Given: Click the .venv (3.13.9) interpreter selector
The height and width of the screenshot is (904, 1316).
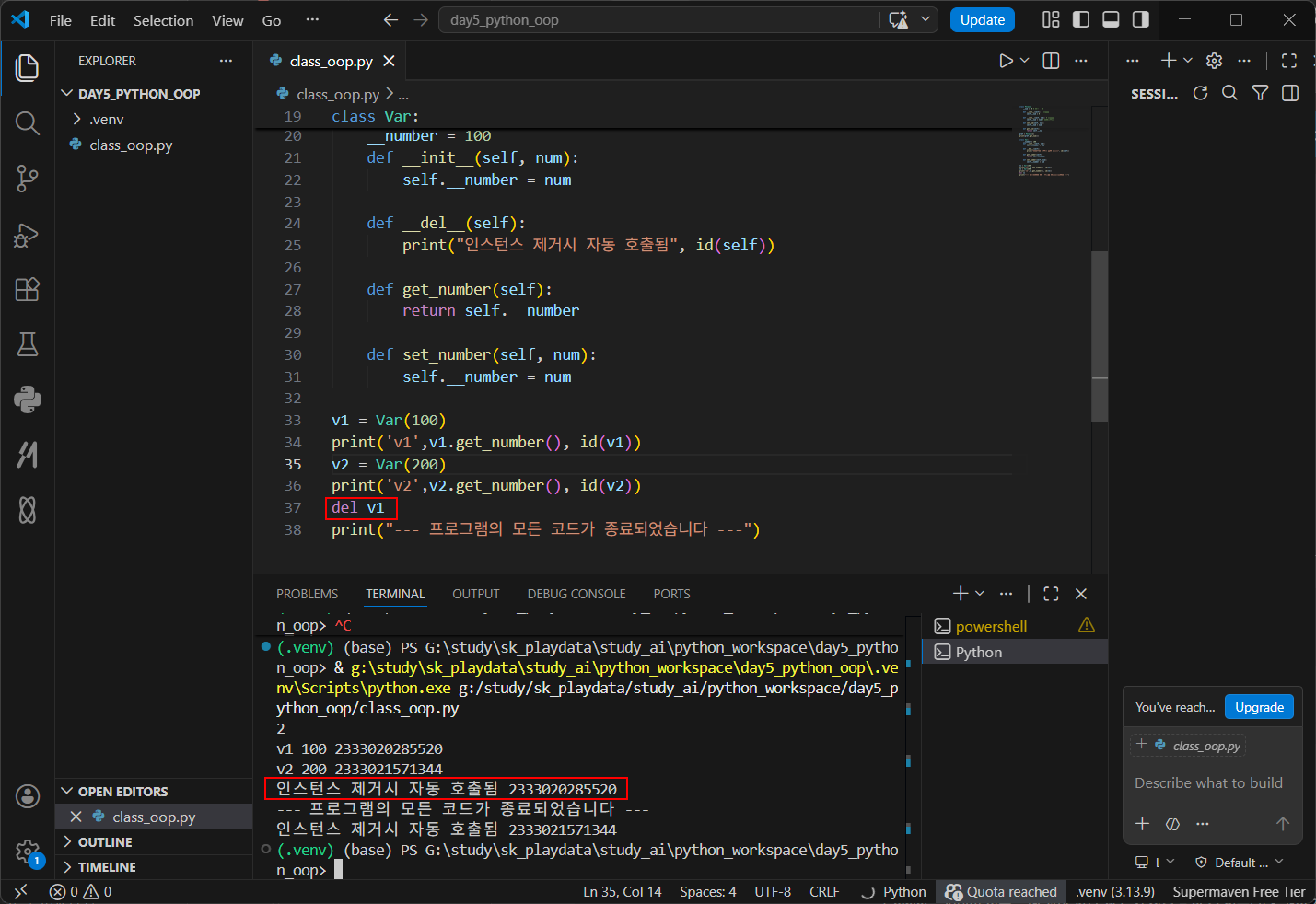Looking at the screenshot, I should click(1115, 891).
